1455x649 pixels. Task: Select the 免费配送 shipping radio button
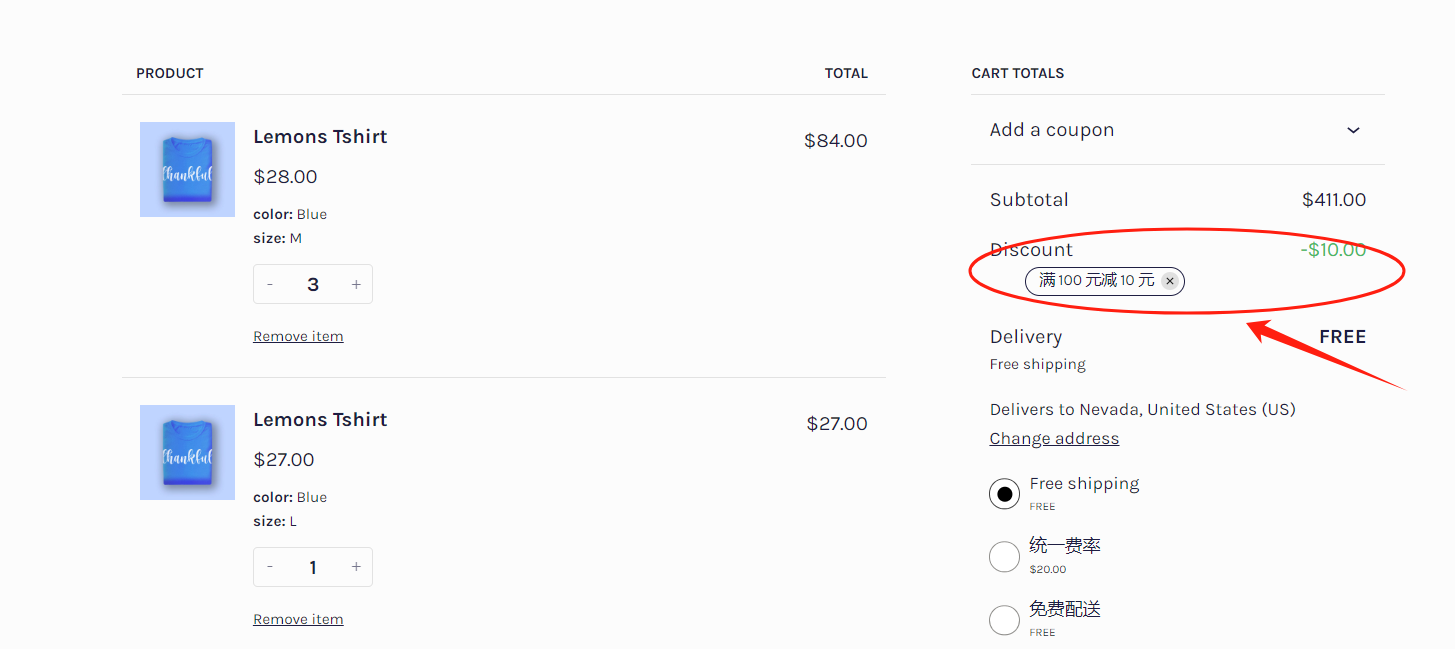point(1004,620)
